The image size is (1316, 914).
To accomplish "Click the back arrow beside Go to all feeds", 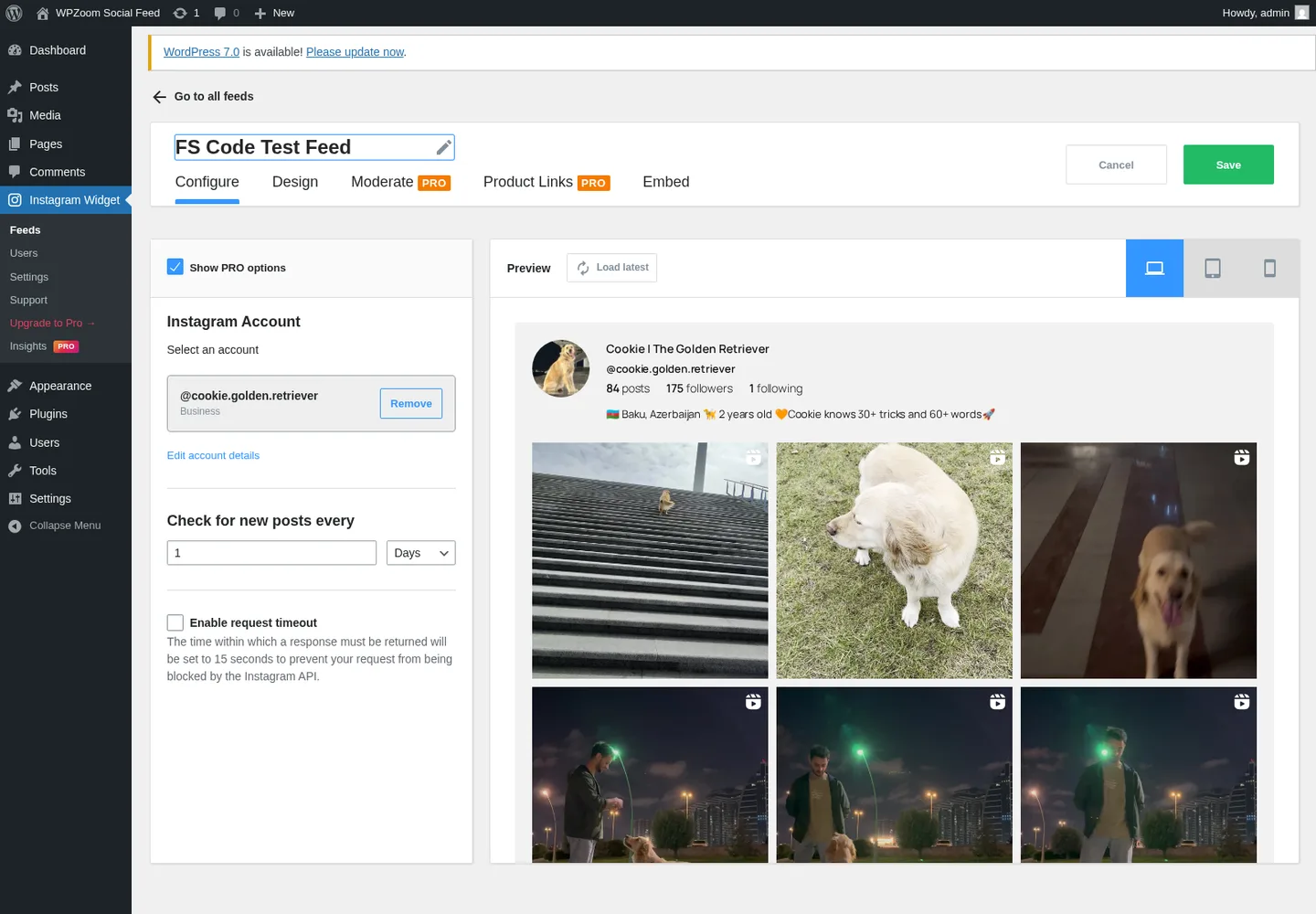I will coord(160,97).
